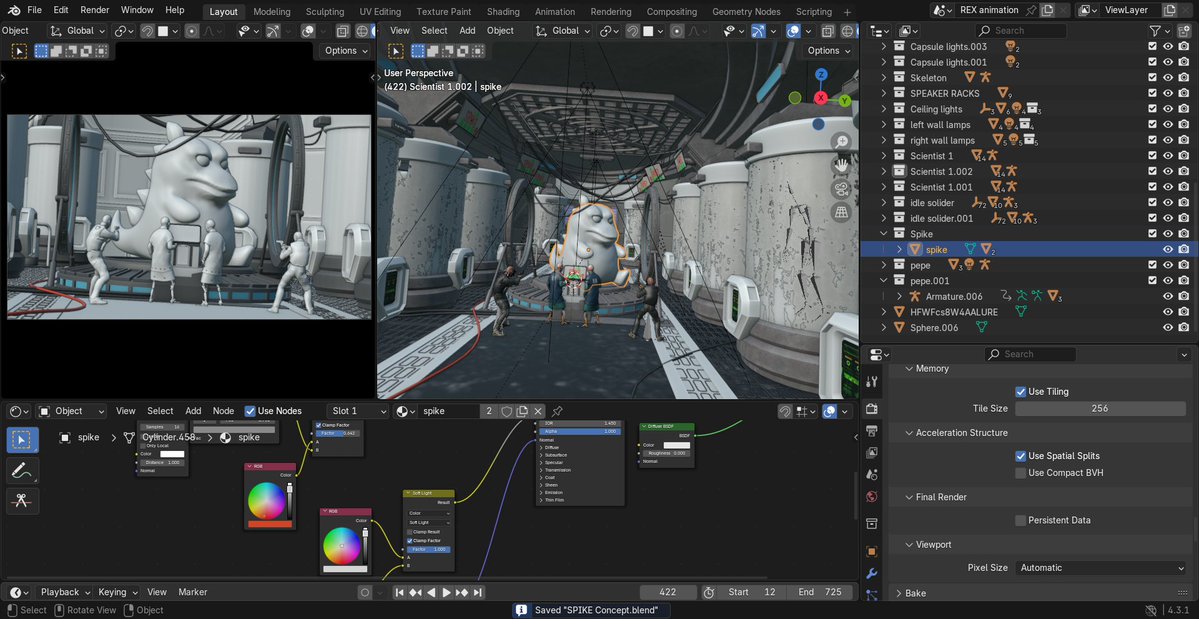1199x619 pixels.
Task: Disable the Use Spatial Splits checkbox
Action: coord(1021,456)
